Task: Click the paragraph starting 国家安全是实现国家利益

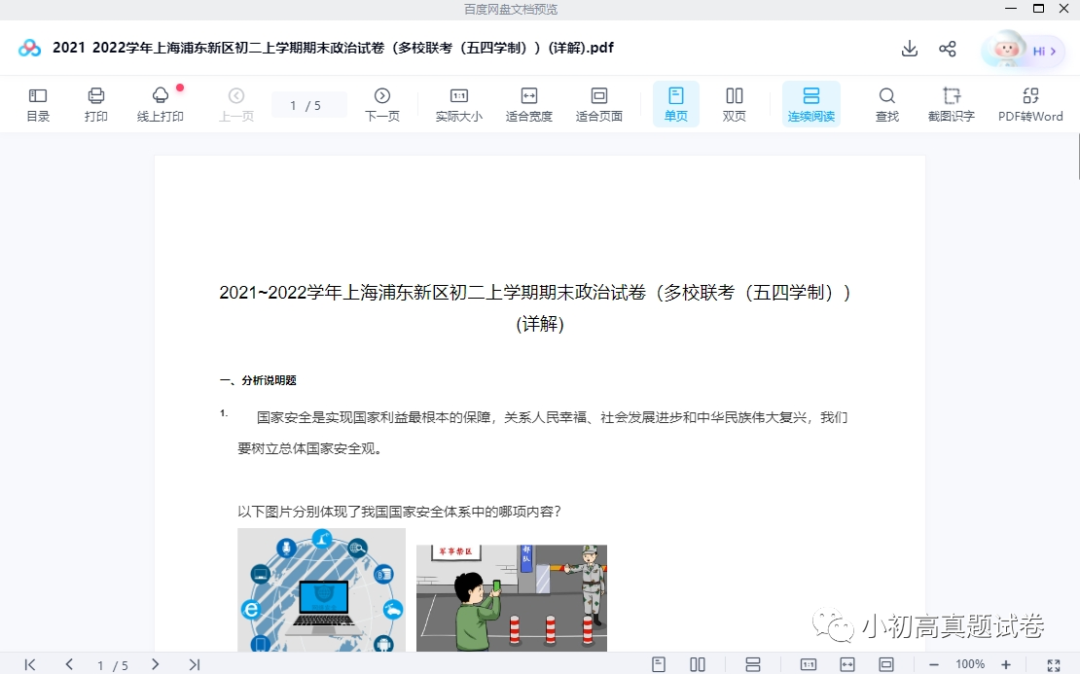Action: point(542,432)
